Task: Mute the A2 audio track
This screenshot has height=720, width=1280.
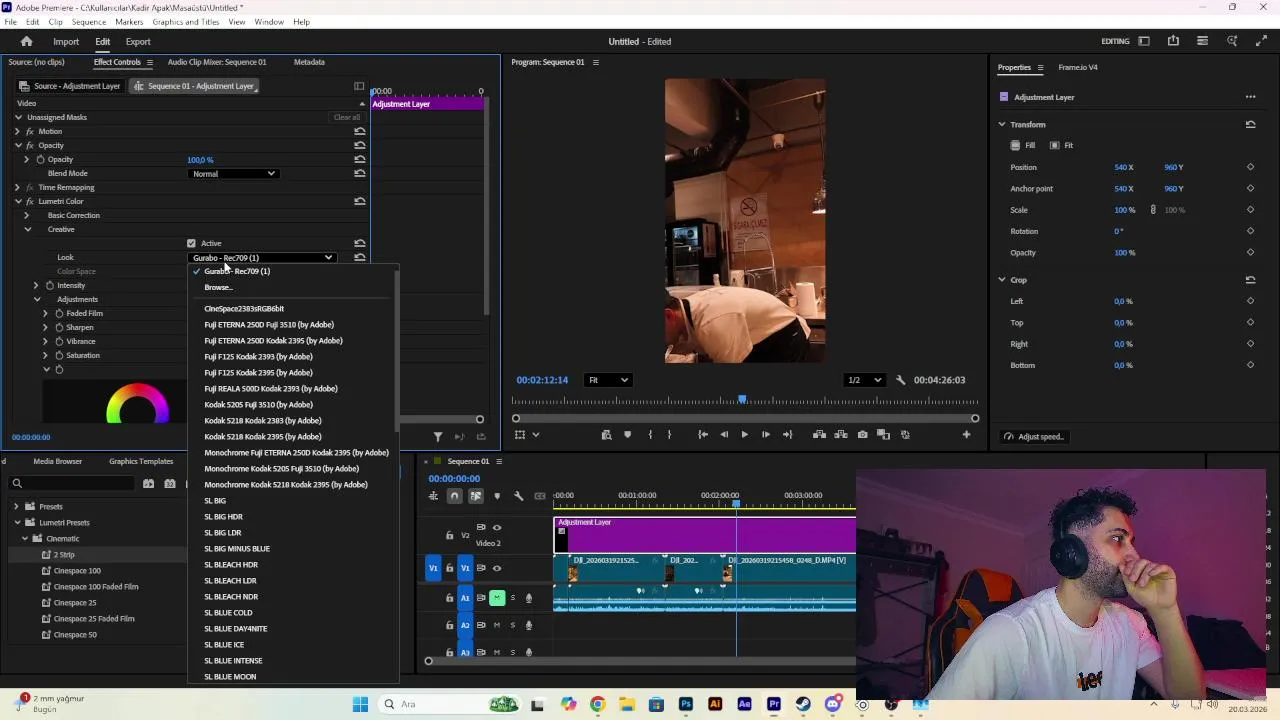Action: pyautogui.click(x=497, y=625)
